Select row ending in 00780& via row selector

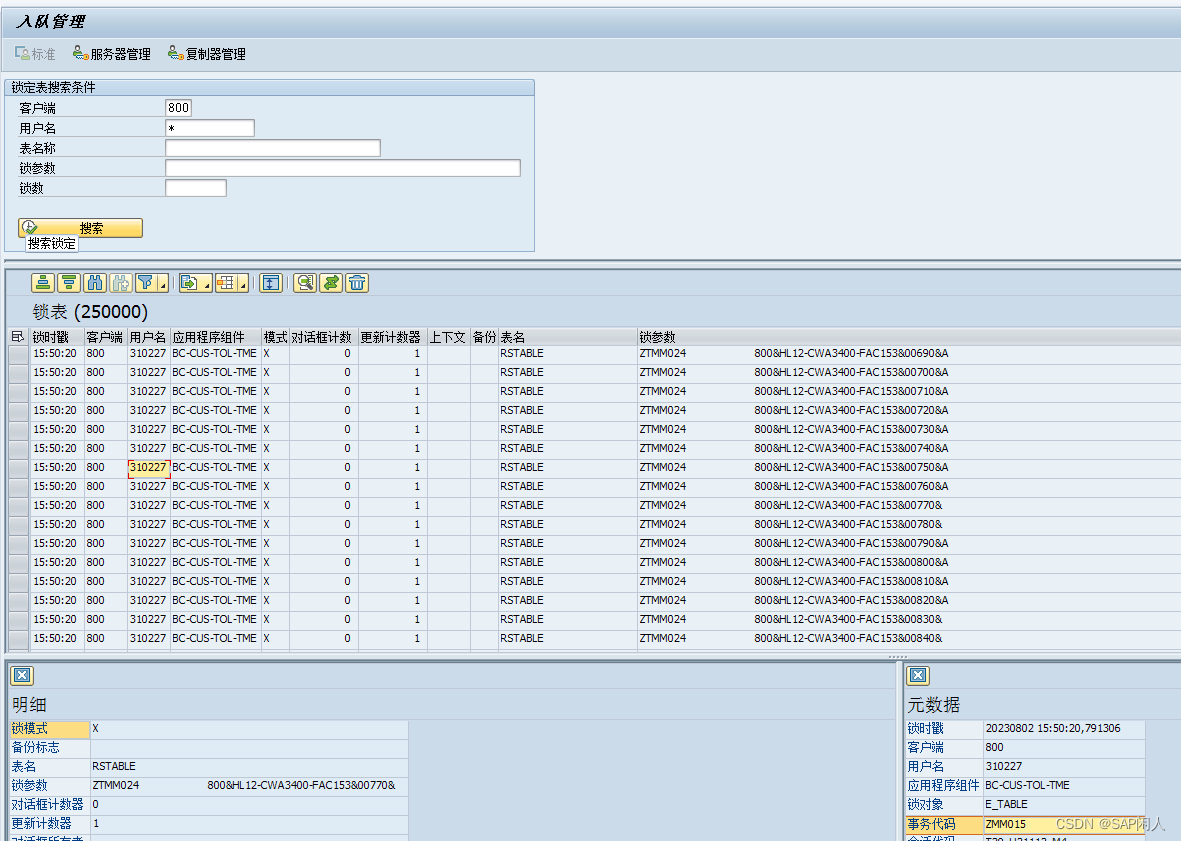click(x=18, y=525)
